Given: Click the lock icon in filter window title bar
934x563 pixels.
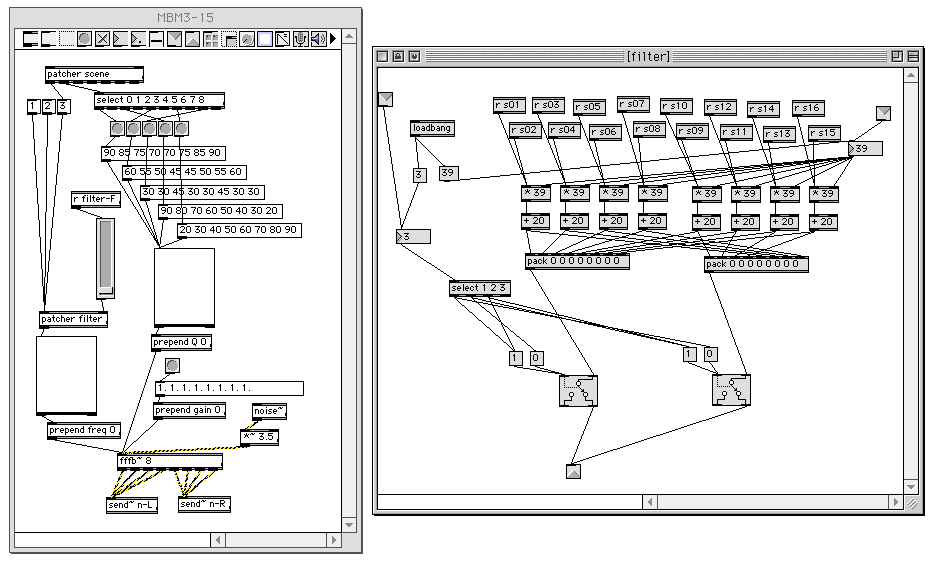Looking at the screenshot, I should [398, 57].
